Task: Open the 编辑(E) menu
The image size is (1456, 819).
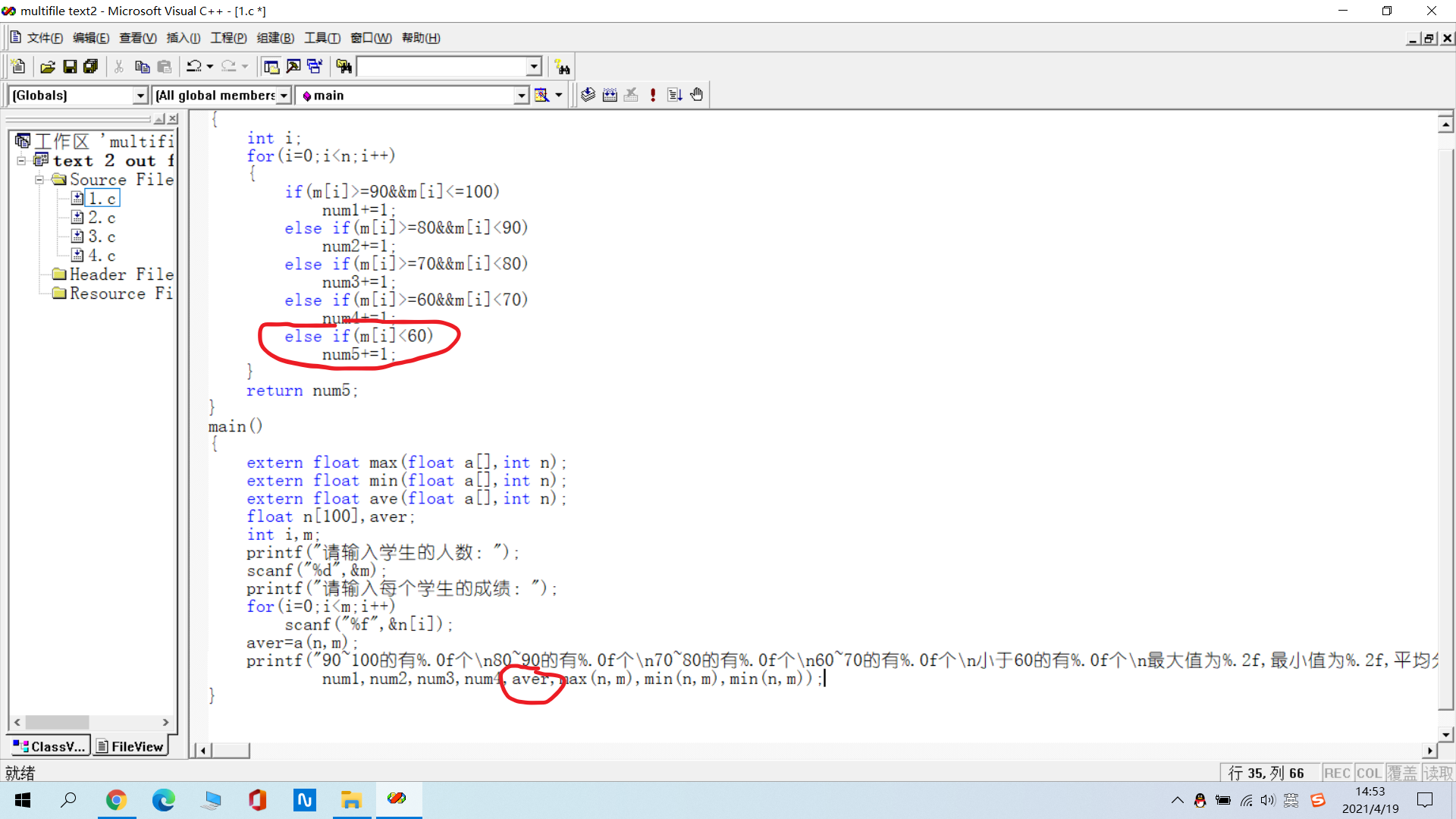Action: point(91,38)
